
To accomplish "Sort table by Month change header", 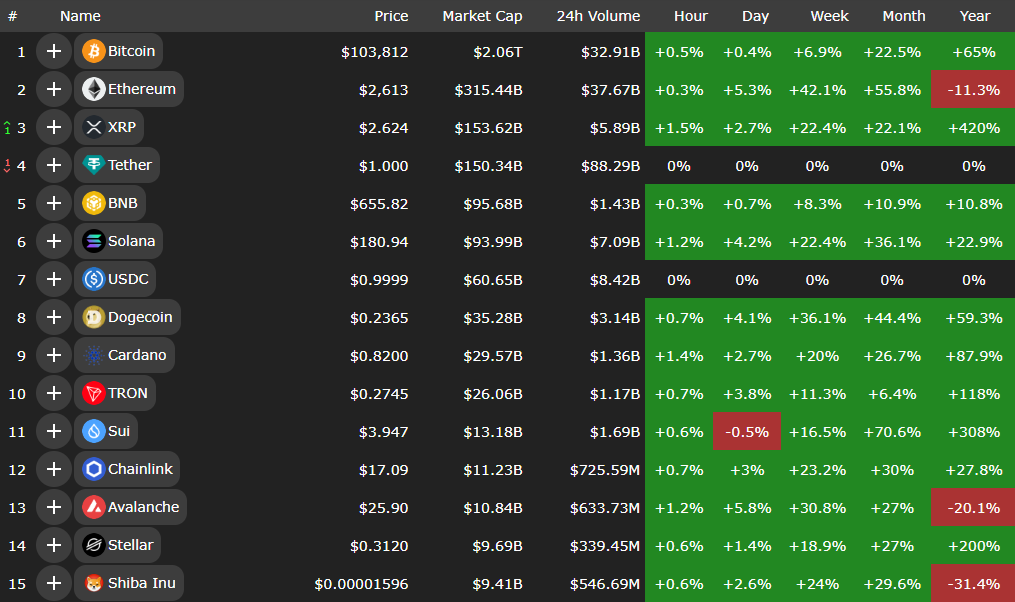I will point(904,16).
